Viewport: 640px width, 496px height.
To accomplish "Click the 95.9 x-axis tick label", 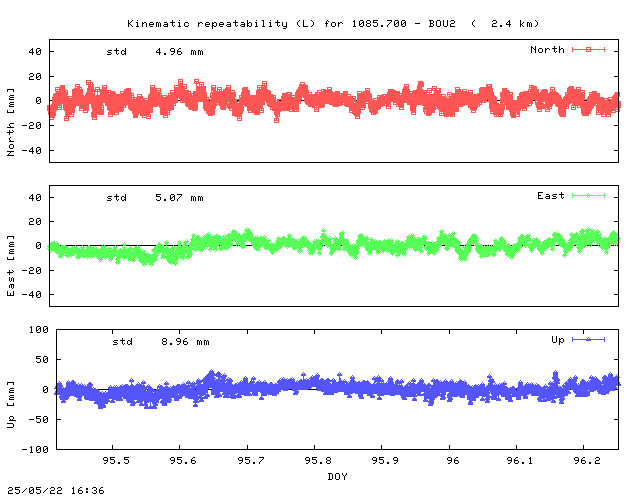I will coord(385,460).
